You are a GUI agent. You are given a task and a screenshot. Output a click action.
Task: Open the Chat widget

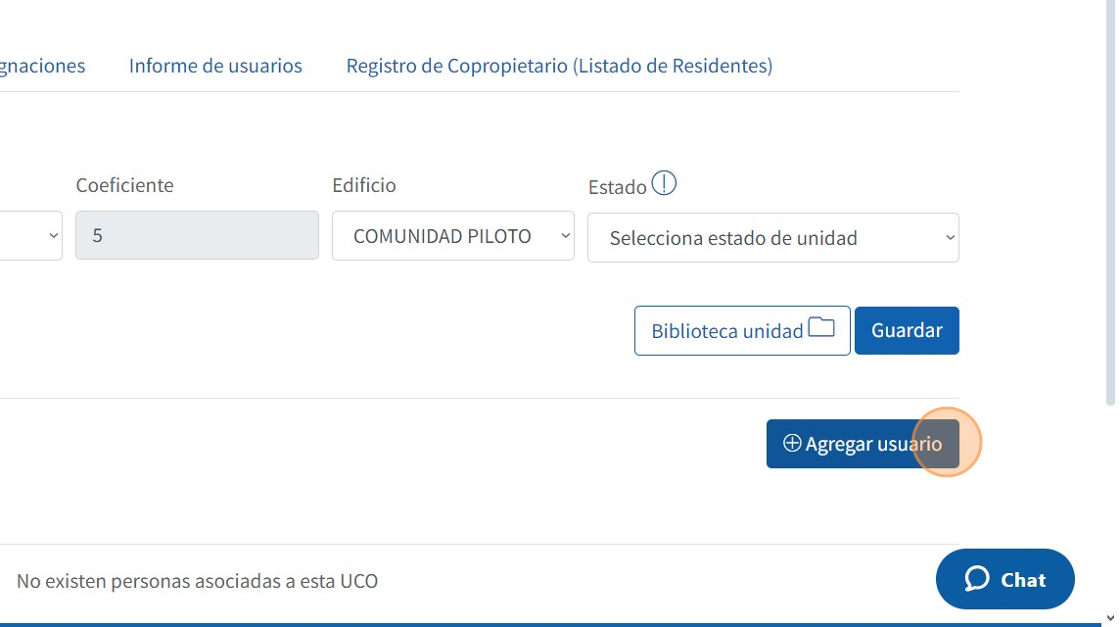click(x=1005, y=579)
